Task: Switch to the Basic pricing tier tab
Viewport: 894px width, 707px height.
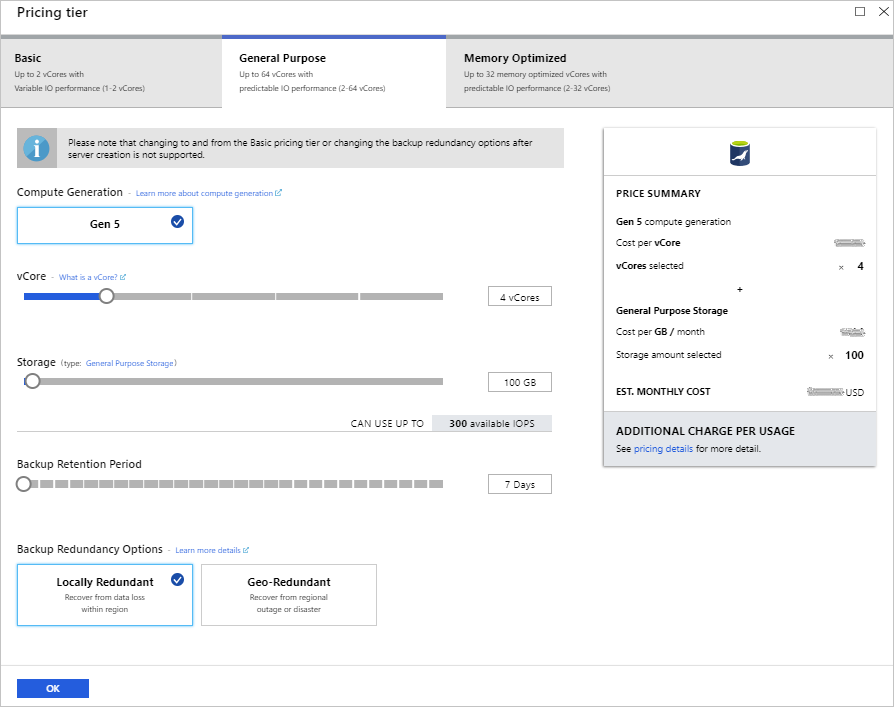Action: pyautogui.click(x=110, y=72)
